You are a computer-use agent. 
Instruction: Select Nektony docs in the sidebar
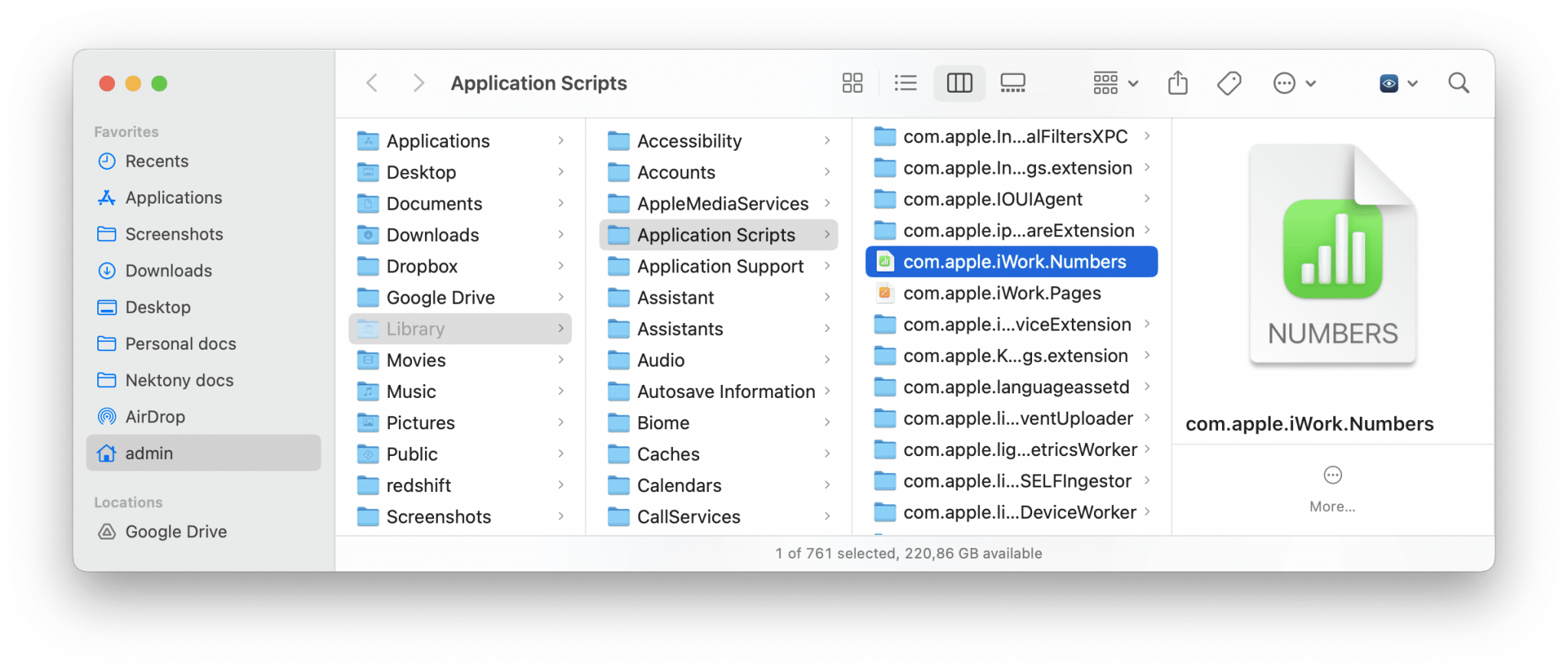click(x=203, y=380)
